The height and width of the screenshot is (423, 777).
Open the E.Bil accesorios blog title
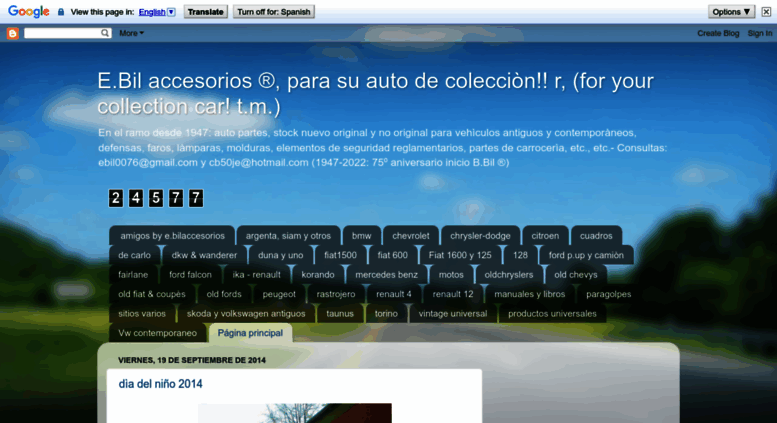pos(375,94)
